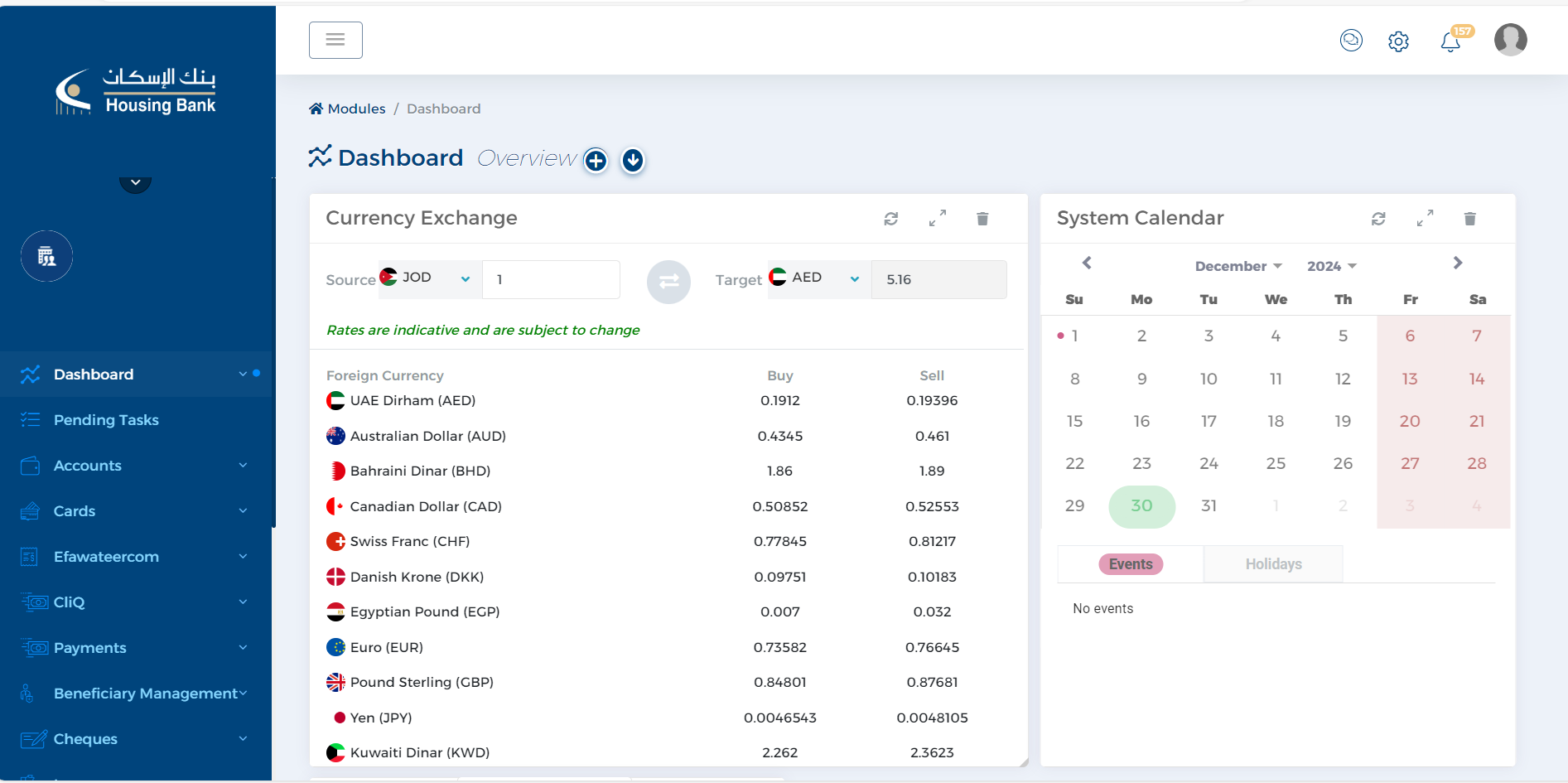Select December 31 on the calendar
This screenshot has height=783, width=1568.
(1209, 506)
